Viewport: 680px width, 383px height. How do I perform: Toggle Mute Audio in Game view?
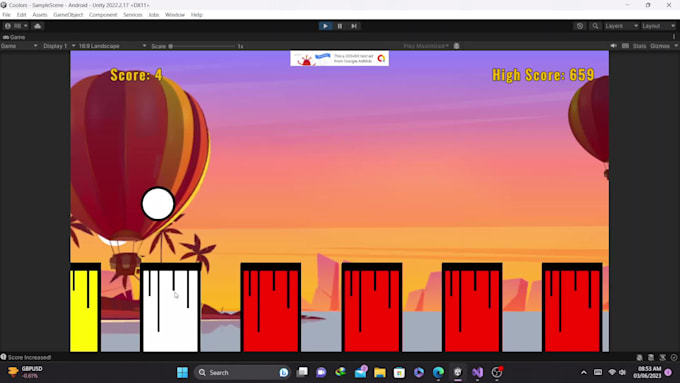point(614,46)
